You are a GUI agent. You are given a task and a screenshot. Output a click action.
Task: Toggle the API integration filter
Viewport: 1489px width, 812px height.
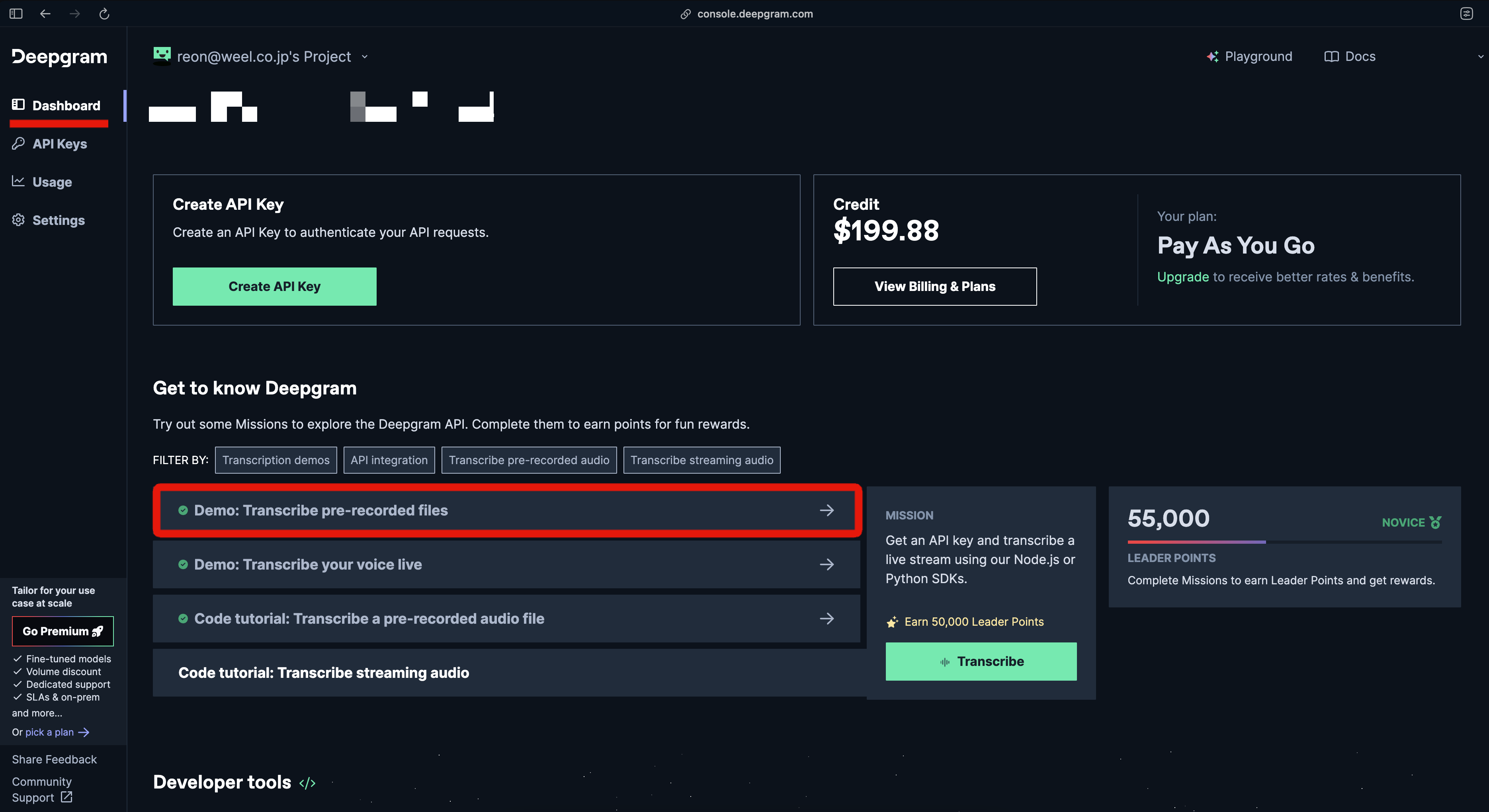389,460
